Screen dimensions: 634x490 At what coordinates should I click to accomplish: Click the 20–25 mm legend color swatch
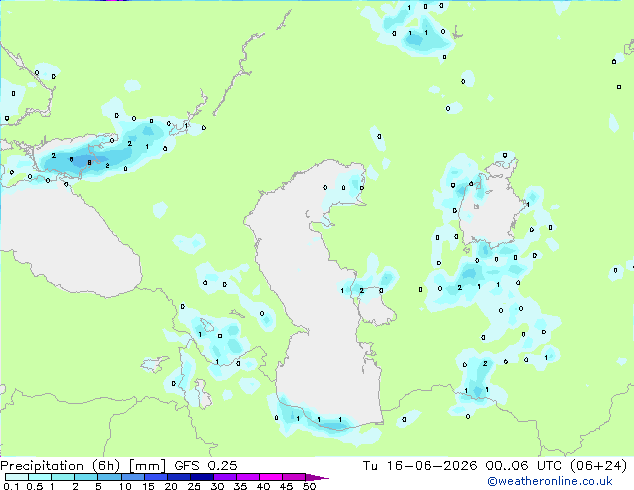pyautogui.click(x=178, y=477)
